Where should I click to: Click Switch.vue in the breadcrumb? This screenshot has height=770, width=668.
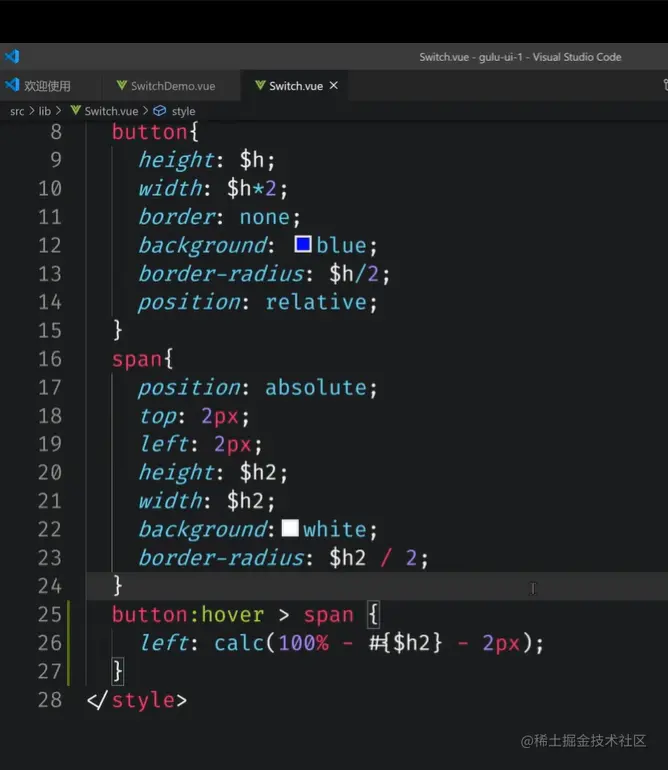tap(111, 111)
